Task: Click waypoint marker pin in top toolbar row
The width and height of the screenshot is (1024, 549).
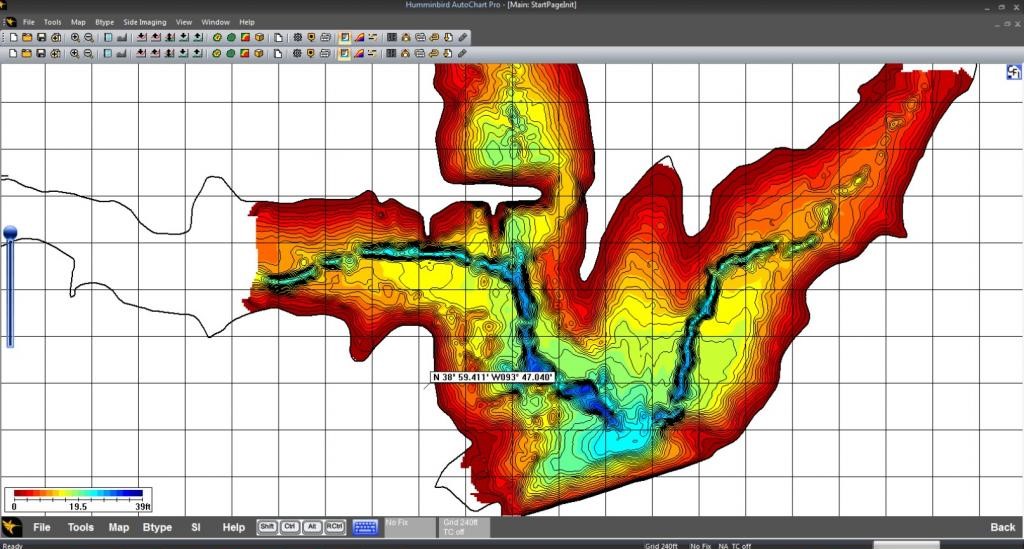Action: pyautogui.click(x=311, y=37)
